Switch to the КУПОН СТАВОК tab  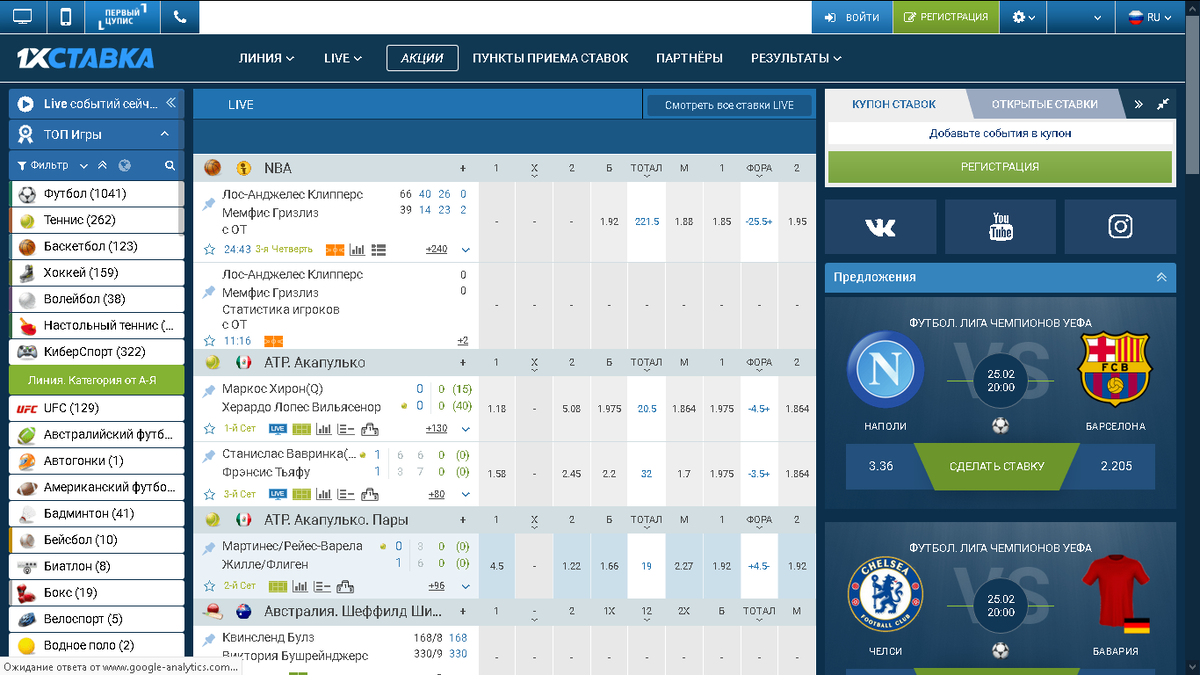tap(894, 104)
